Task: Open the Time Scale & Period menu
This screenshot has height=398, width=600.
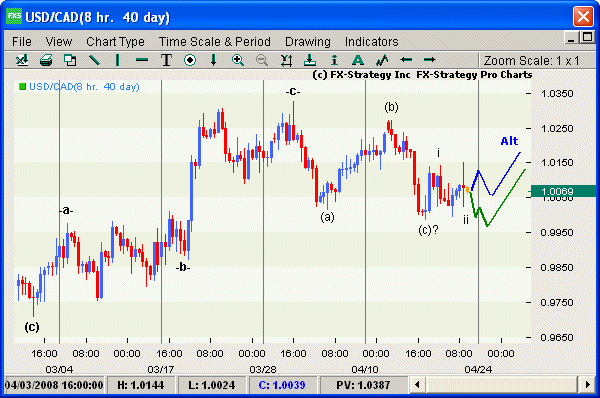Action: pos(215,41)
